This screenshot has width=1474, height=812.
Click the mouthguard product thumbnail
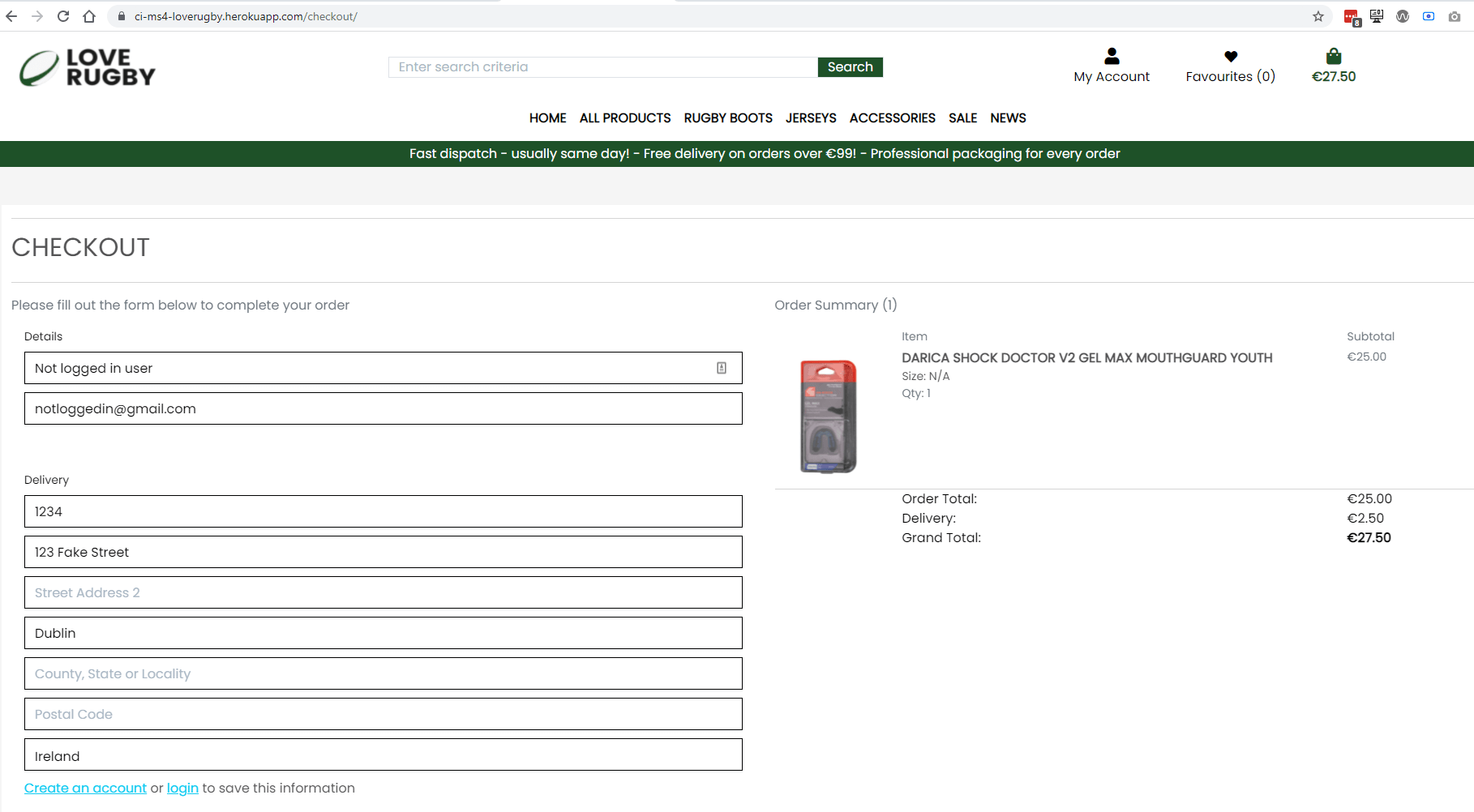click(x=828, y=417)
